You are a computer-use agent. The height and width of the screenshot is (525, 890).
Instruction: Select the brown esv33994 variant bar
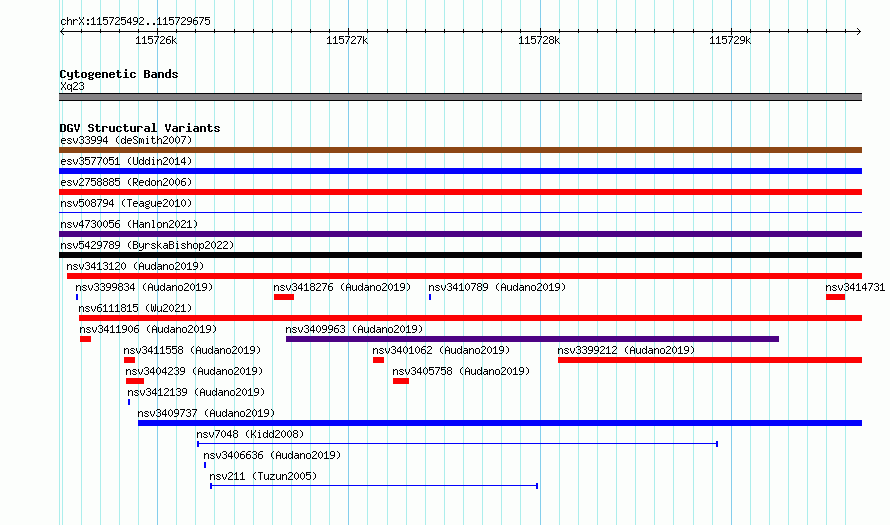[460, 150]
